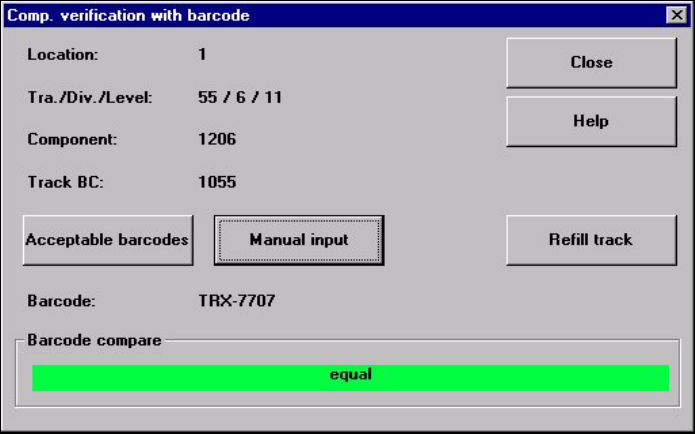Choose Manual input for barcode

pyautogui.click(x=299, y=240)
